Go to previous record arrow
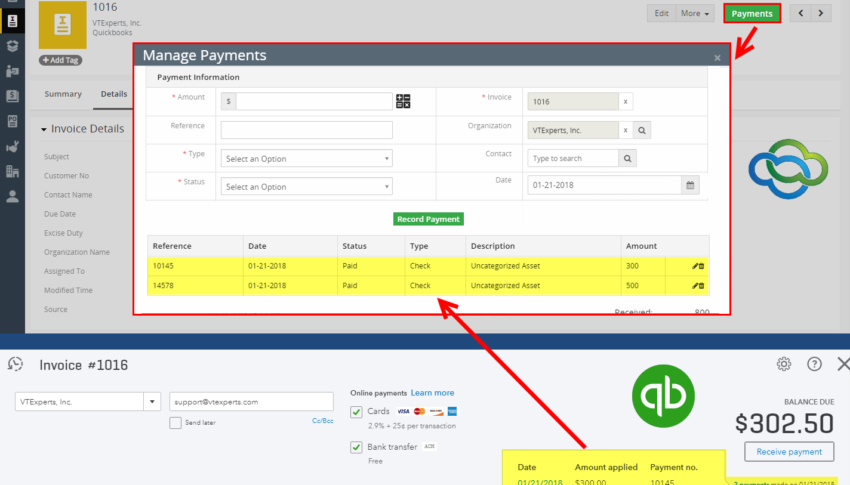Image resolution: width=850 pixels, height=485 pixels. click(801, 14)
